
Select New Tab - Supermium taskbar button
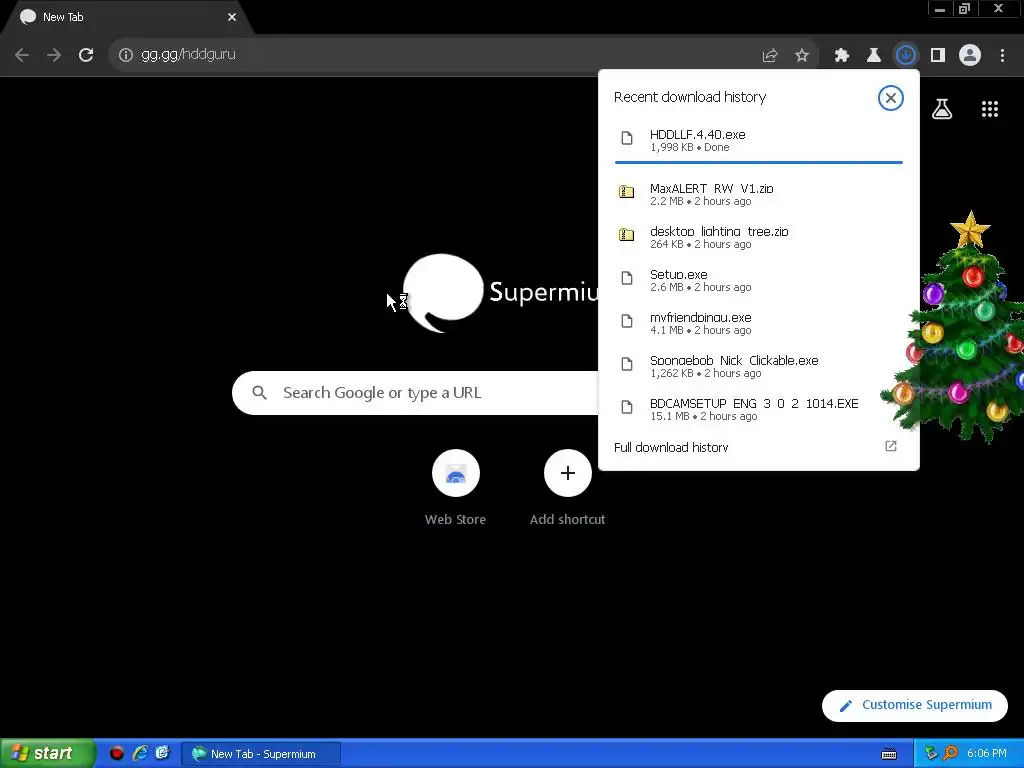coord(261,754)
